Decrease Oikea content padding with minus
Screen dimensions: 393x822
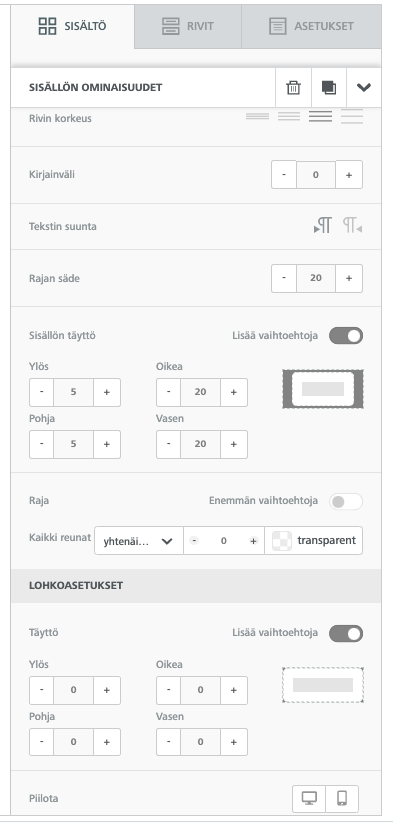169,392
